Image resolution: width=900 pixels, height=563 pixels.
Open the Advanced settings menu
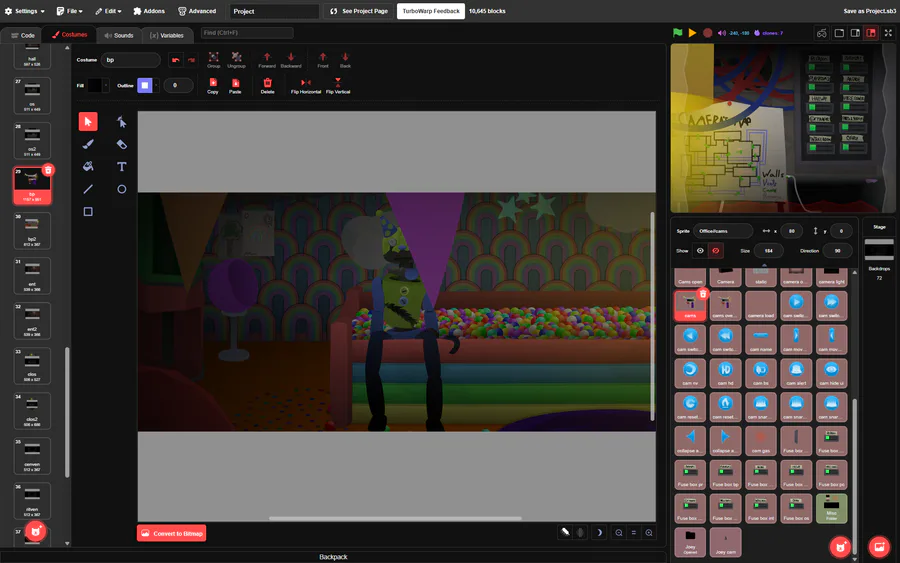[x=197, y=11]
